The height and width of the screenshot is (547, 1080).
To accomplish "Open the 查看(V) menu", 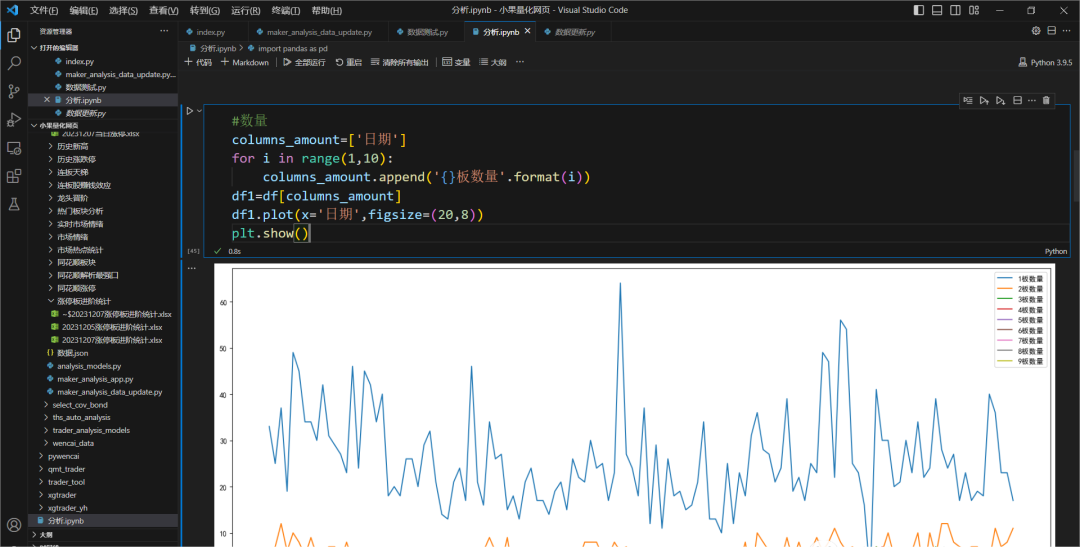I will coord(163,10).
